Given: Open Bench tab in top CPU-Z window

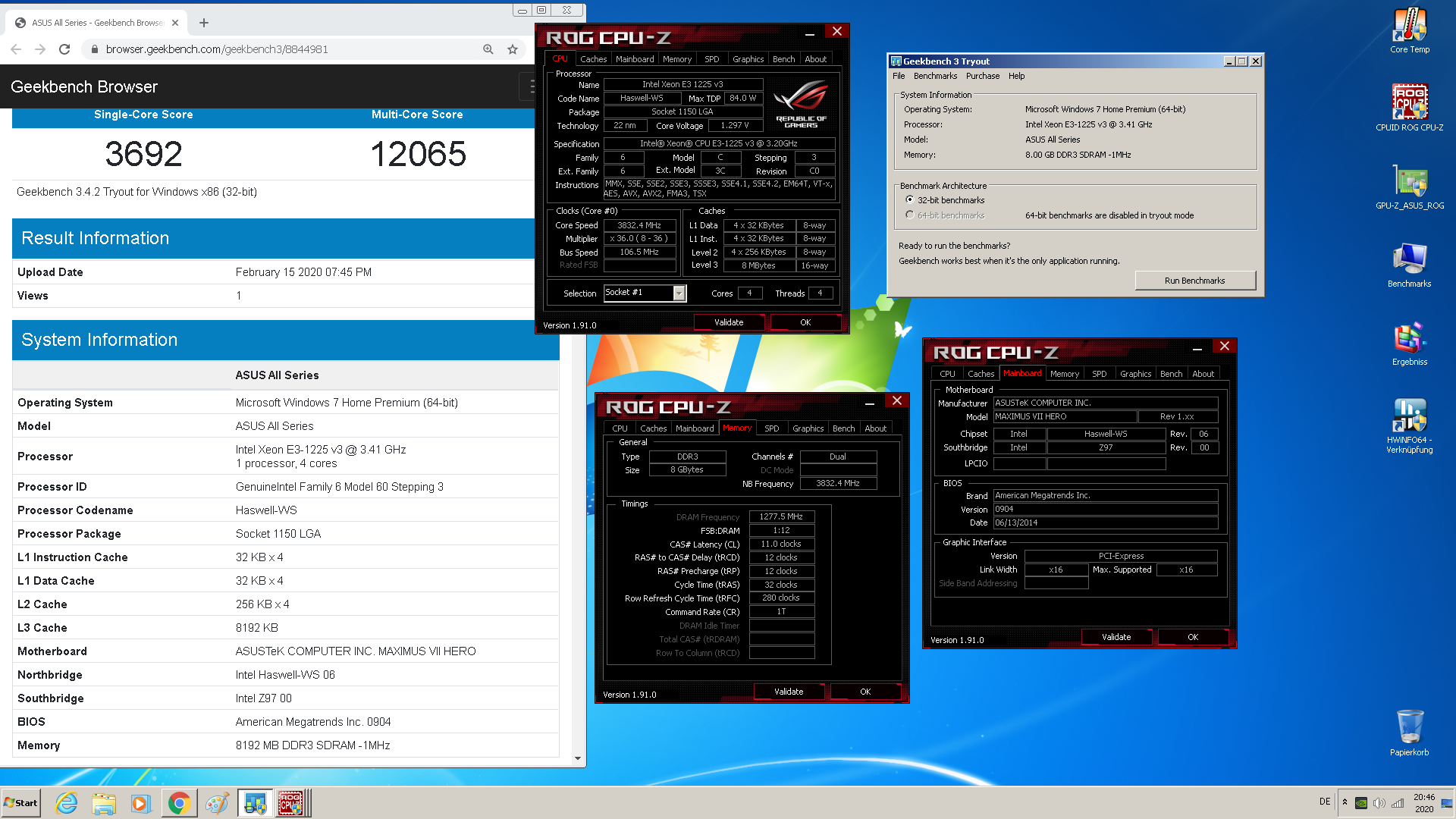Looking at the screenshot, I should [x=783, y=59].
